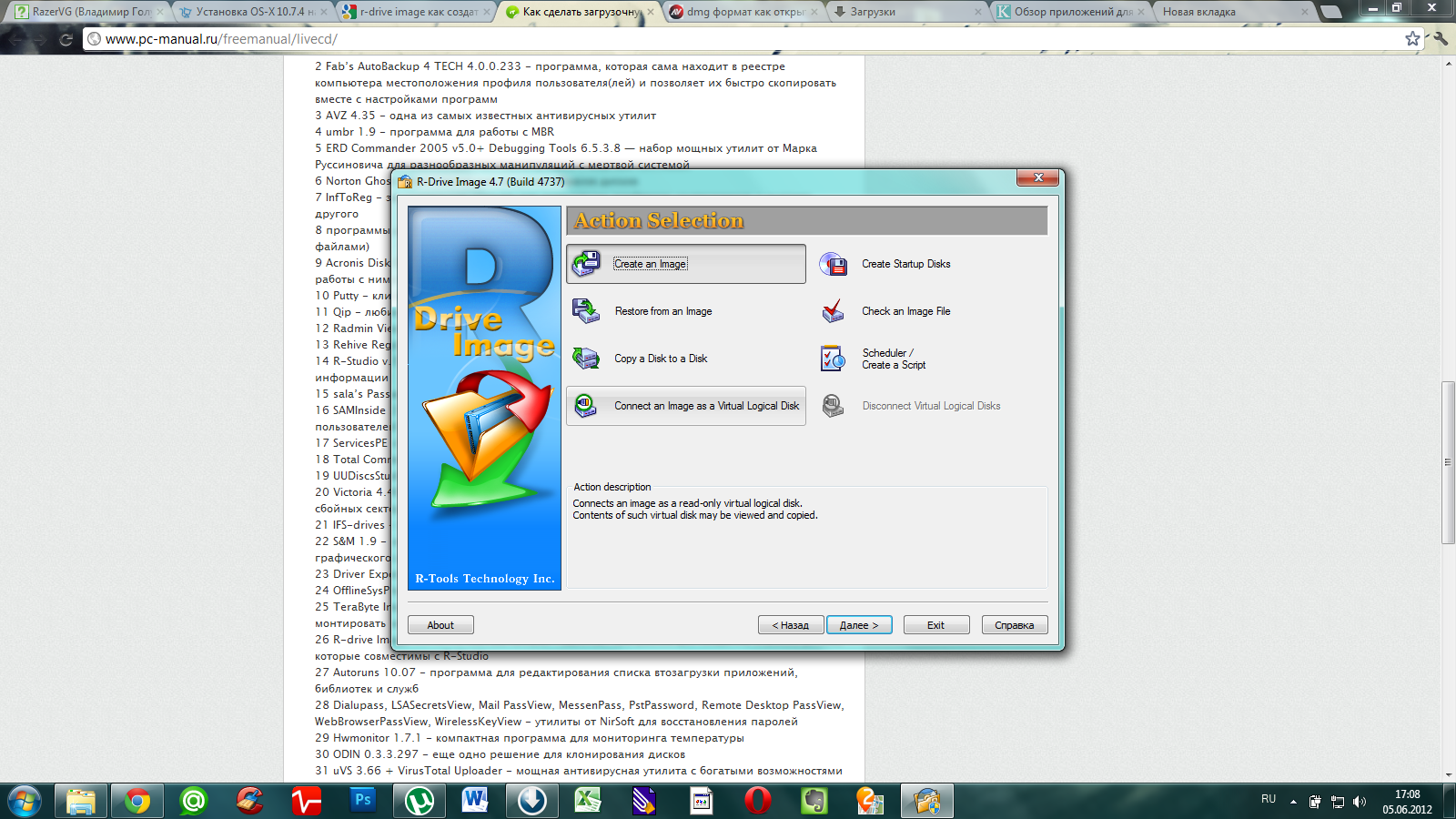Image resolution: width=1456 pixels, height=819 pixels.
Task: Click the browser Back arrow
Action: coord(16,39)
